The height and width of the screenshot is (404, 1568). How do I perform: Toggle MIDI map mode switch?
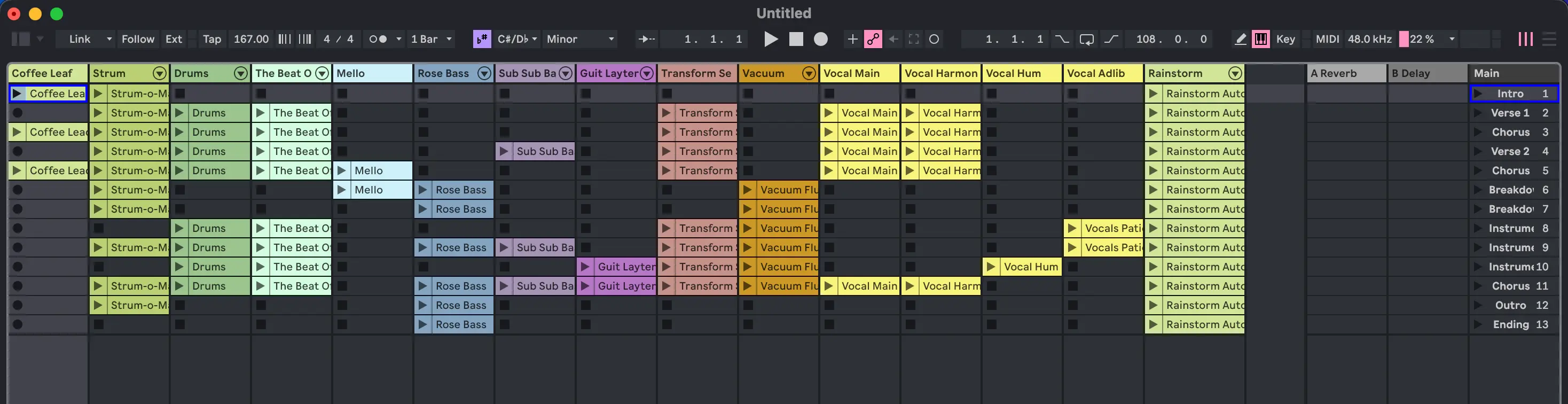tap(1327, 39)
